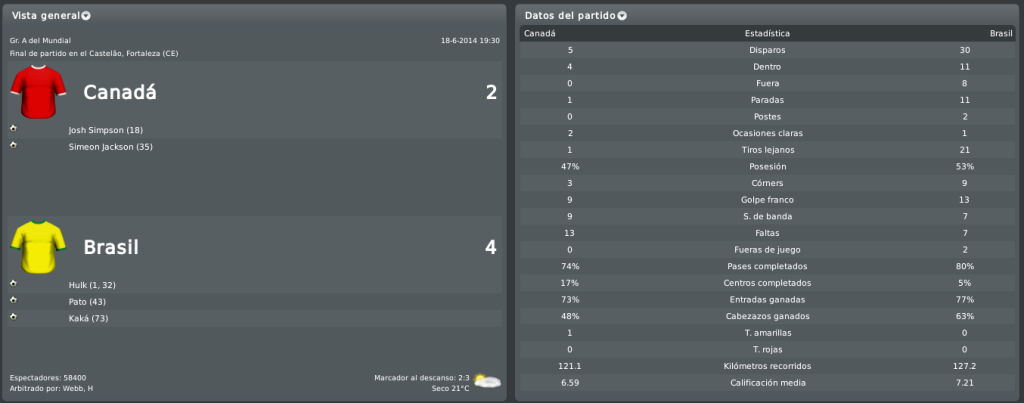Open the Brasil team name link
The width and height of the screenshot is (1024, 403).
tap(111, 248)
